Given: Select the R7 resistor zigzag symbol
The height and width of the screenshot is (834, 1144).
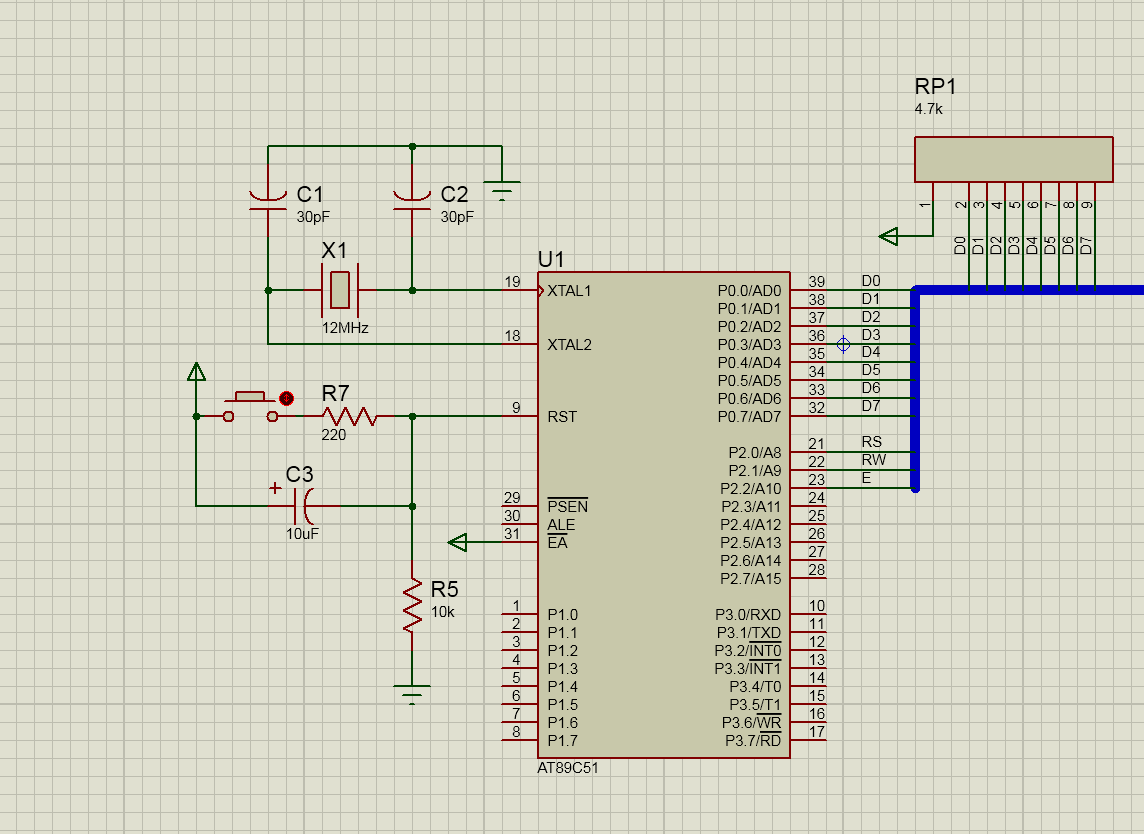Looking at the screenshot, I should point(349,416).
